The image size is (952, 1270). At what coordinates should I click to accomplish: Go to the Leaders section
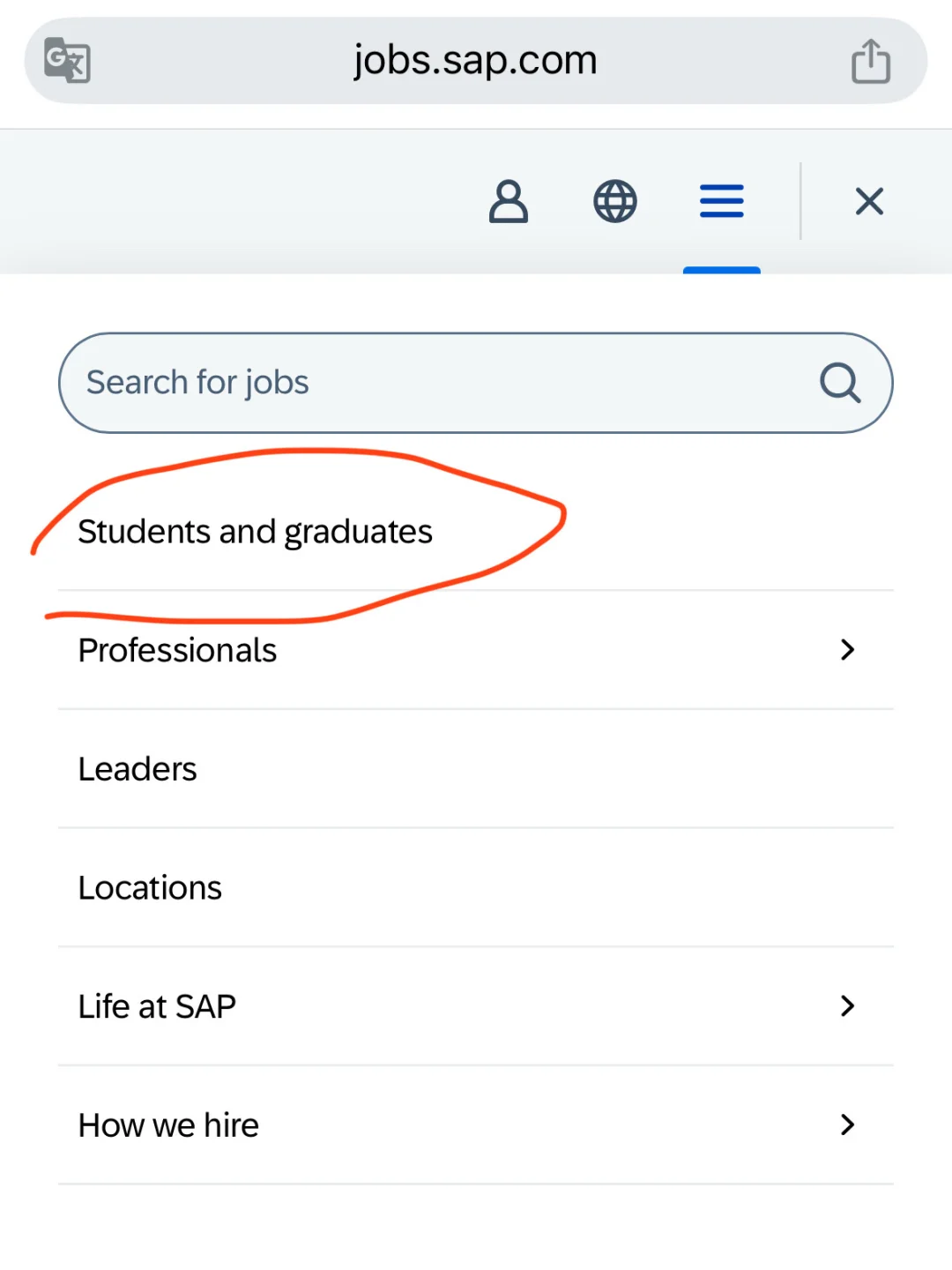[138, 769]
